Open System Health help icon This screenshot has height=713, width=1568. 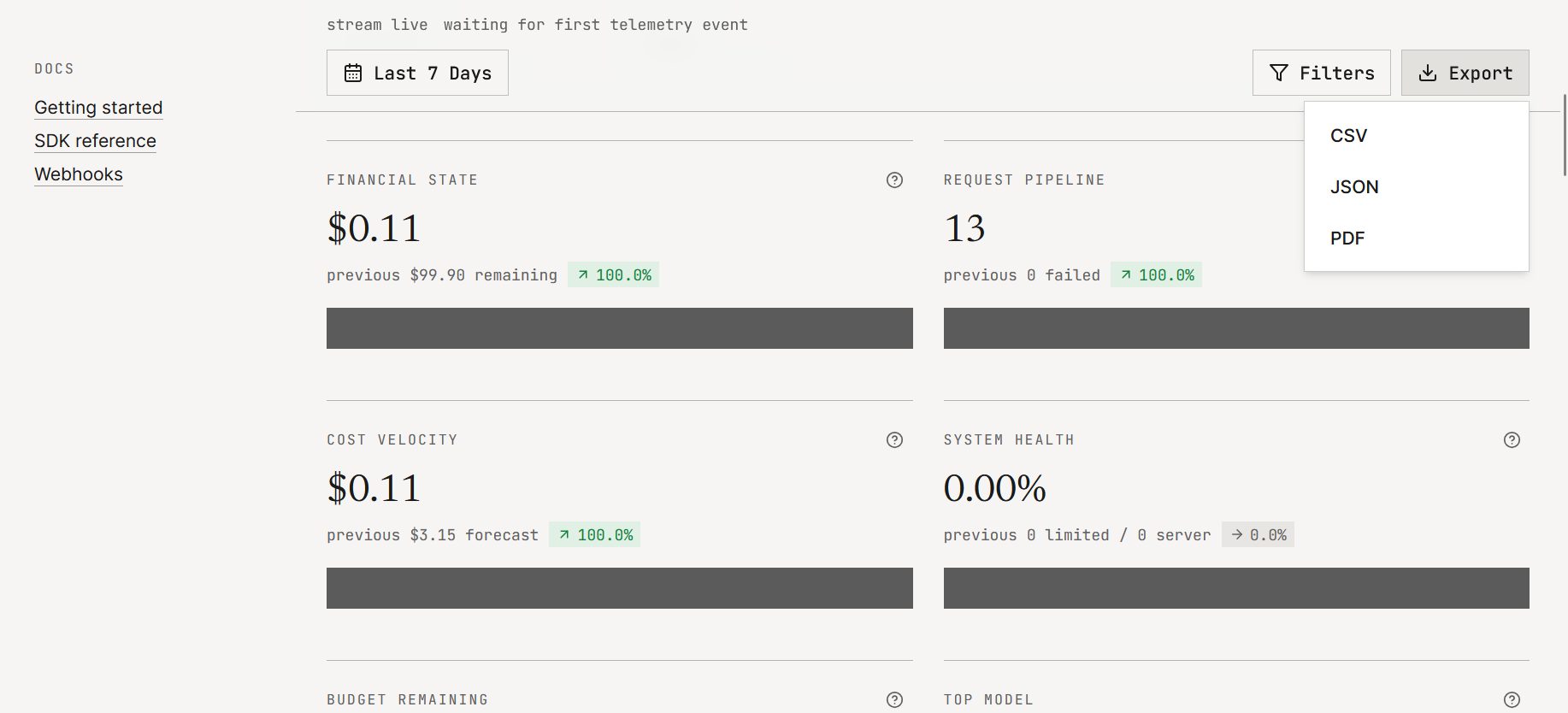coord(1512,439)
